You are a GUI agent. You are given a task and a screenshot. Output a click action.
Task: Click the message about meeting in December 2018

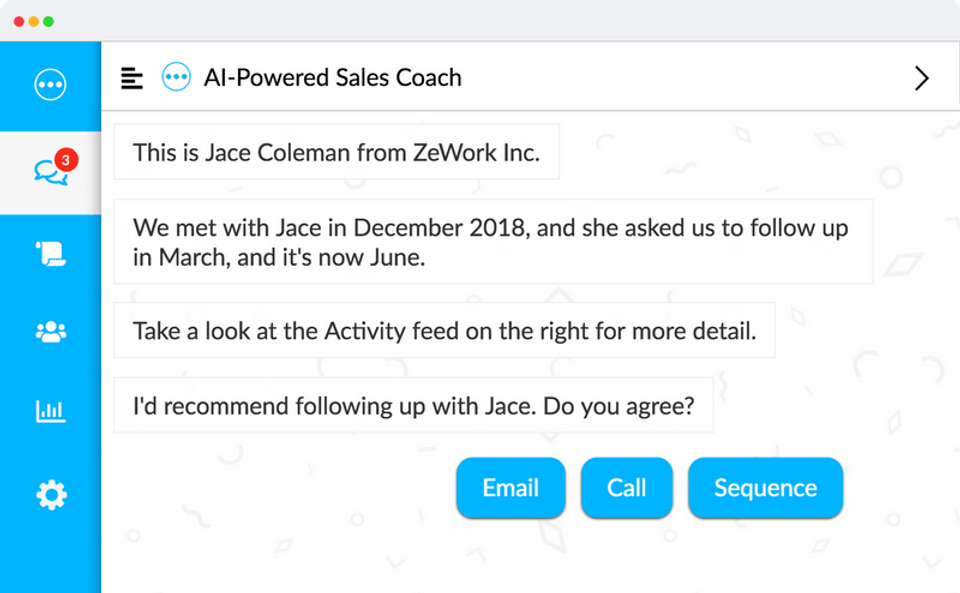[492, 242]
